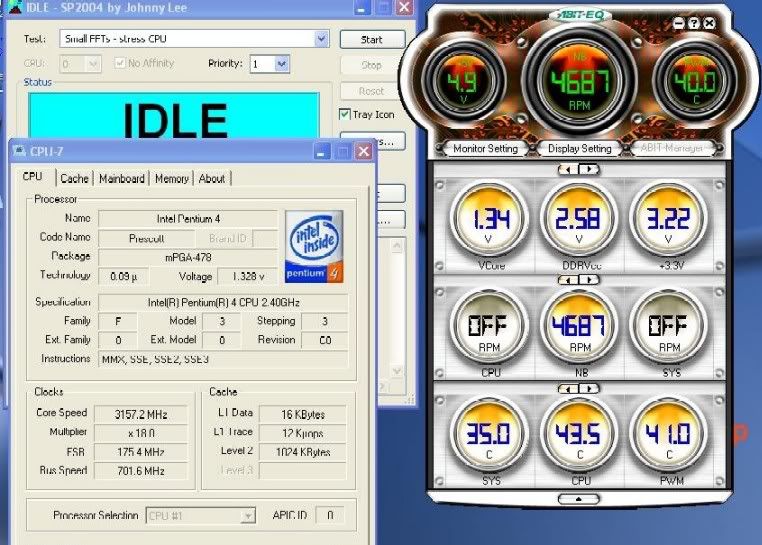Click left arrow above temperature gauges
The width and height of the screenshot is (762, 545).
[x=568, y=389]
